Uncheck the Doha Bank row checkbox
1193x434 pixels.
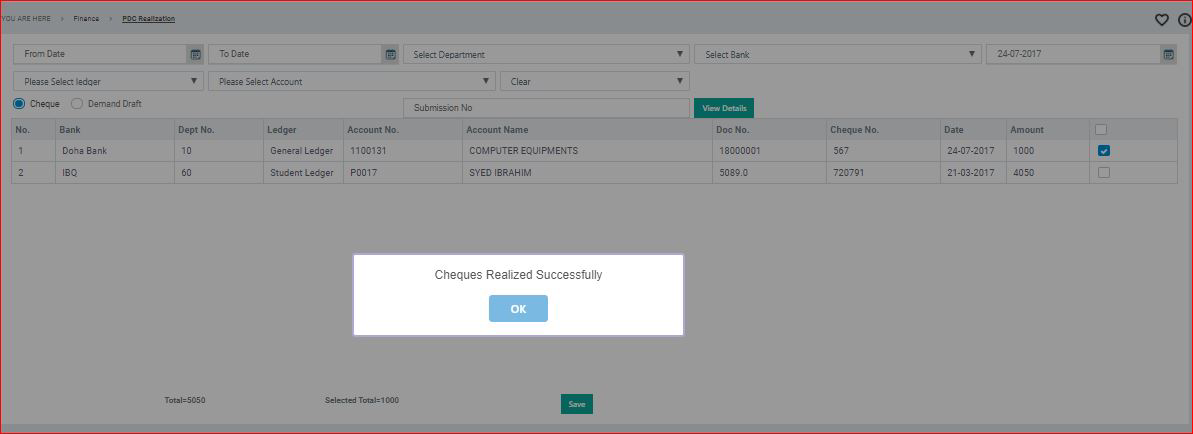(1103, 151)
